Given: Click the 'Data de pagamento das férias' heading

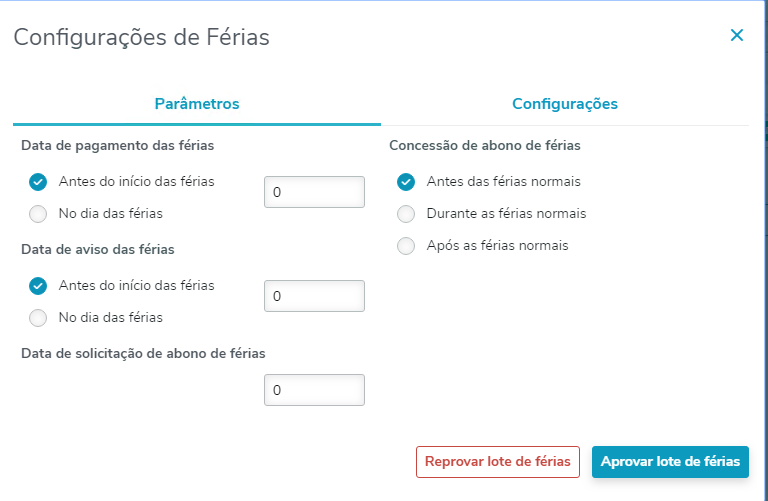Looking at the screenshot, I should tap(117, 146).
